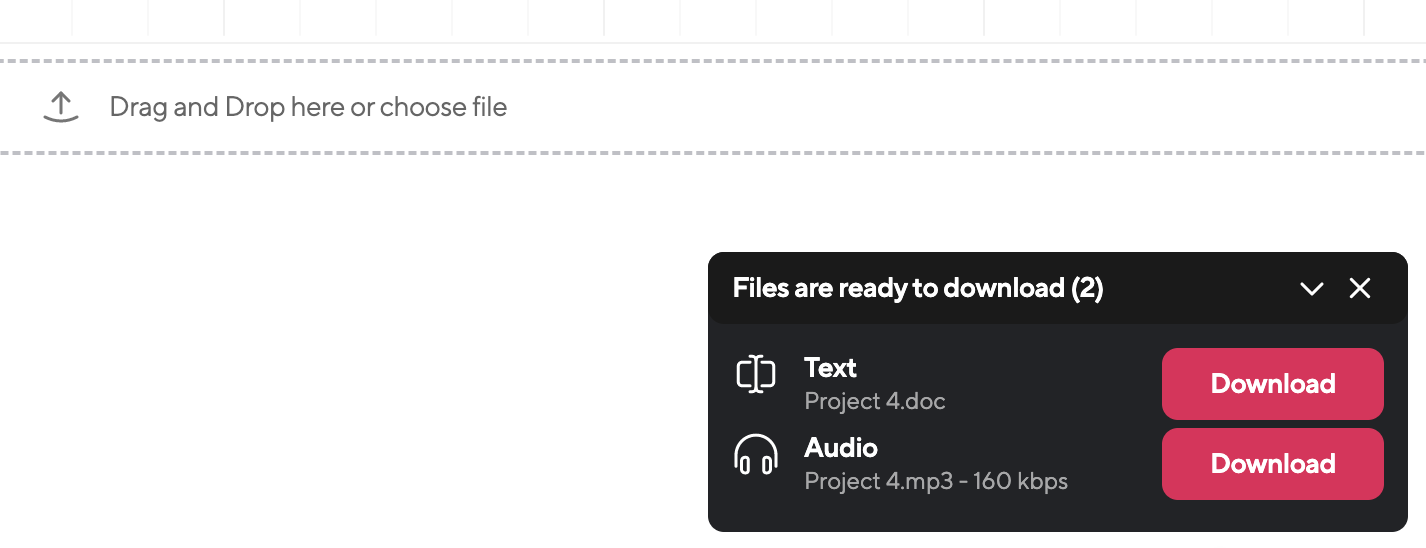
Task: Select the "Audio" label in the download list
Action: coord(841,448)
